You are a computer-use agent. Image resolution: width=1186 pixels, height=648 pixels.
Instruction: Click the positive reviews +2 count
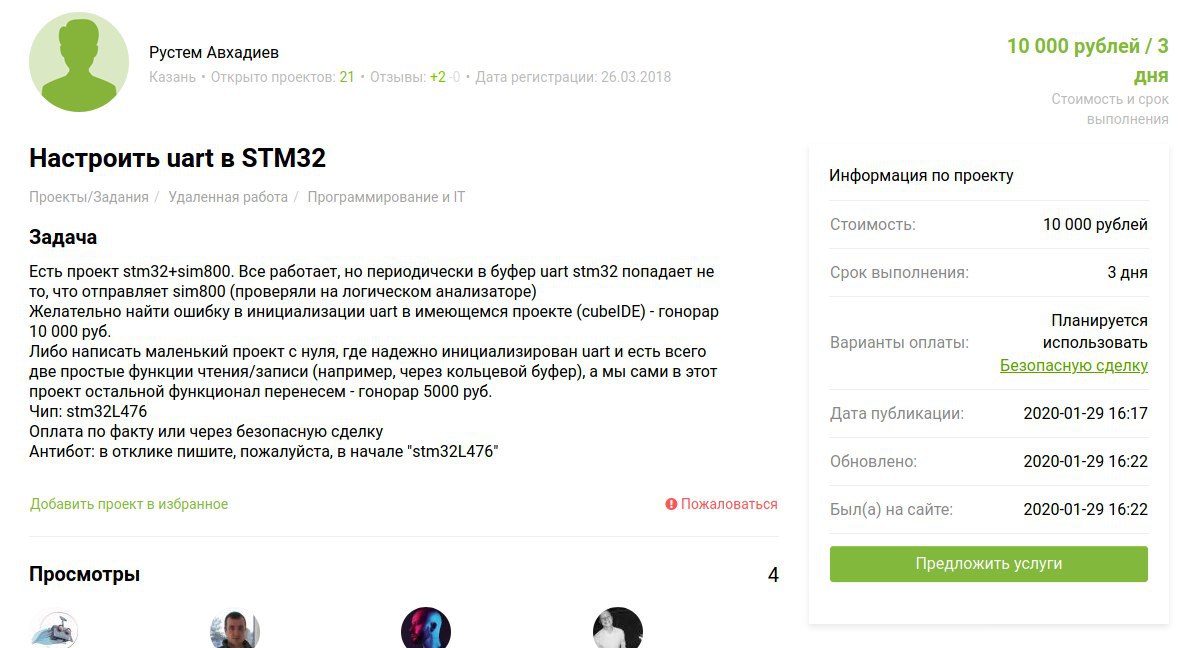pos(437,77)
